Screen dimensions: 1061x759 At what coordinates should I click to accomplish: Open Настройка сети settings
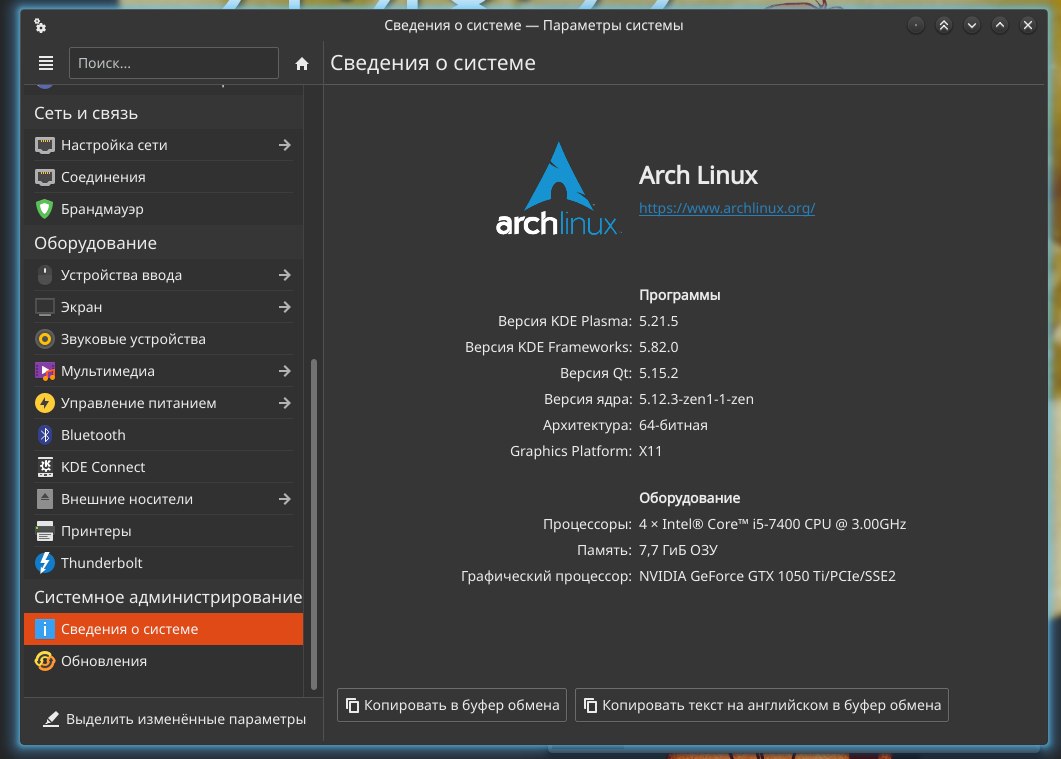tap(163, 145)
